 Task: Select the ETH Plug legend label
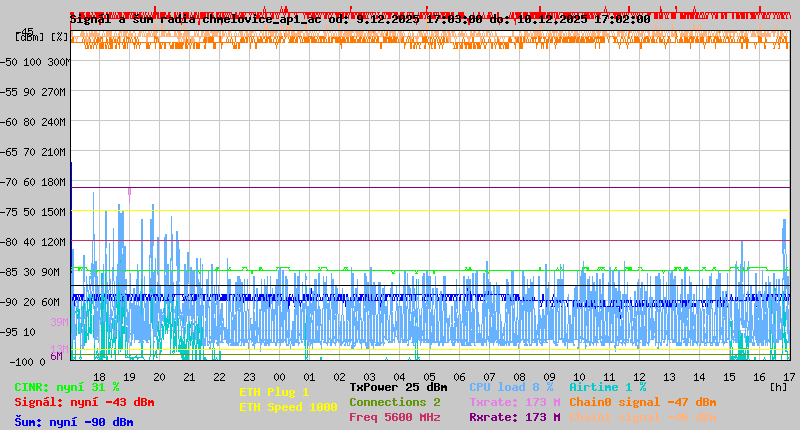[275, 392]
